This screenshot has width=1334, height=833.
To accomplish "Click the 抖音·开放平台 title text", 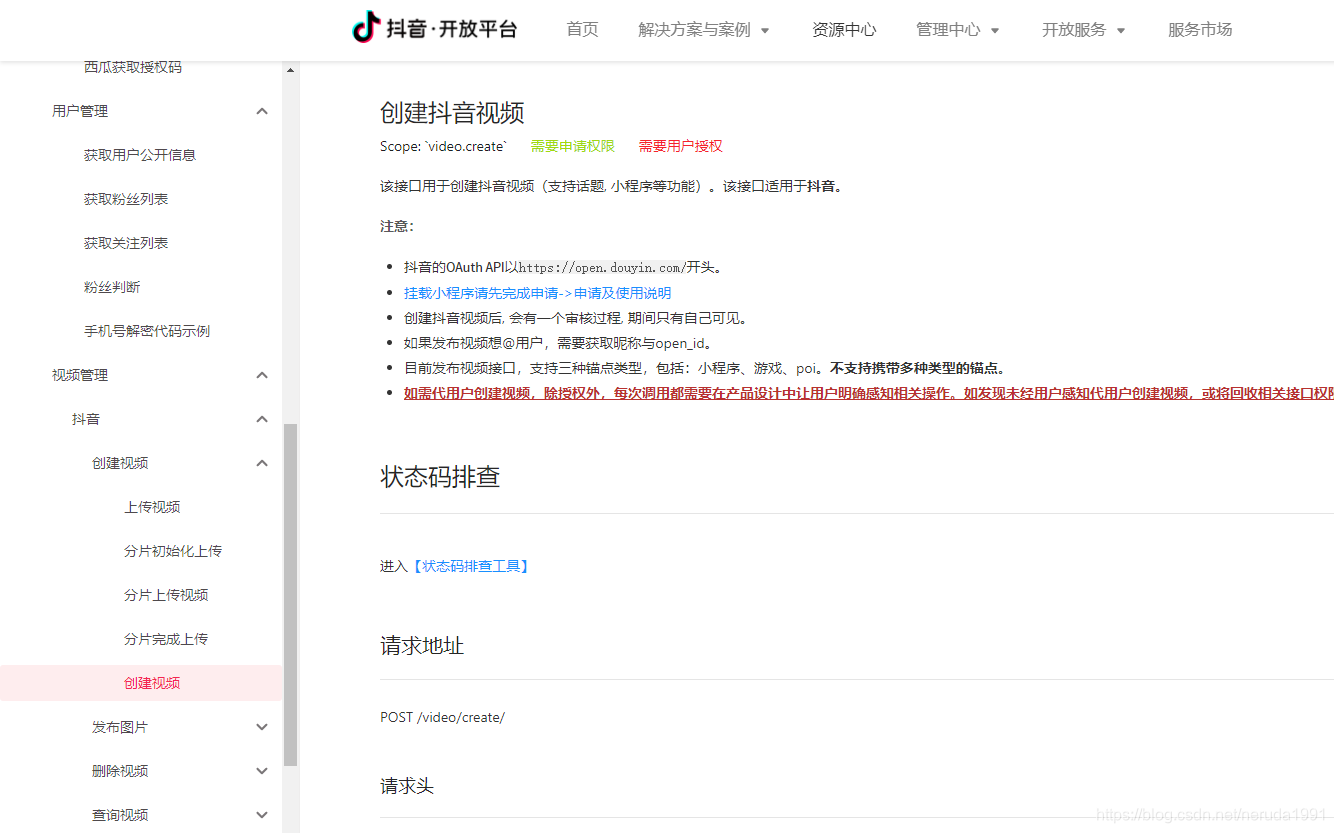I will 452,29.
